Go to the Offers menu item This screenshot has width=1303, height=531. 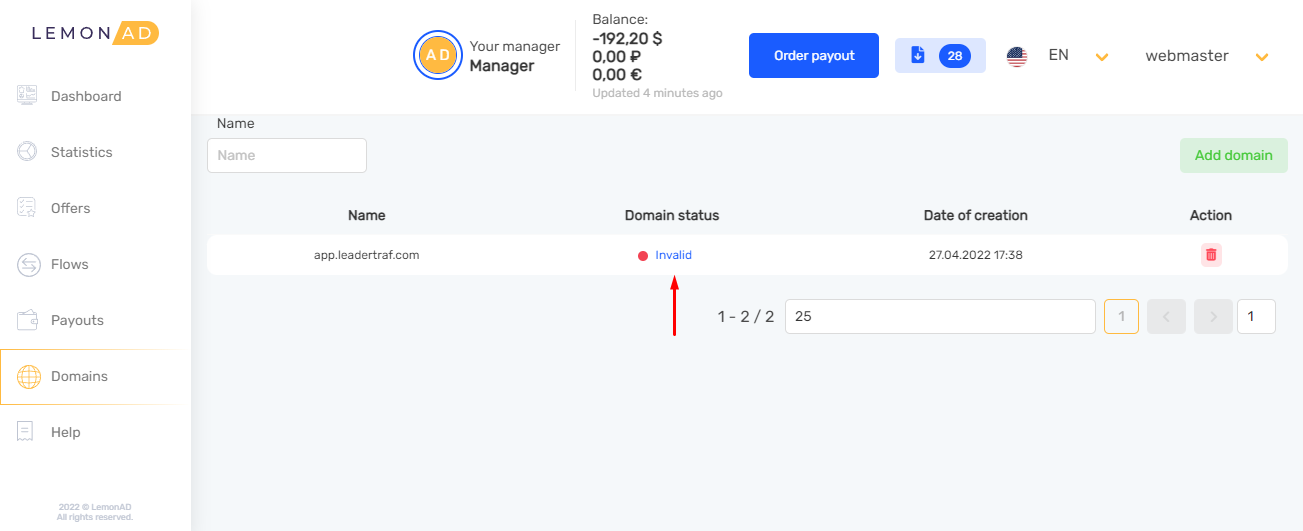point(71,208)
